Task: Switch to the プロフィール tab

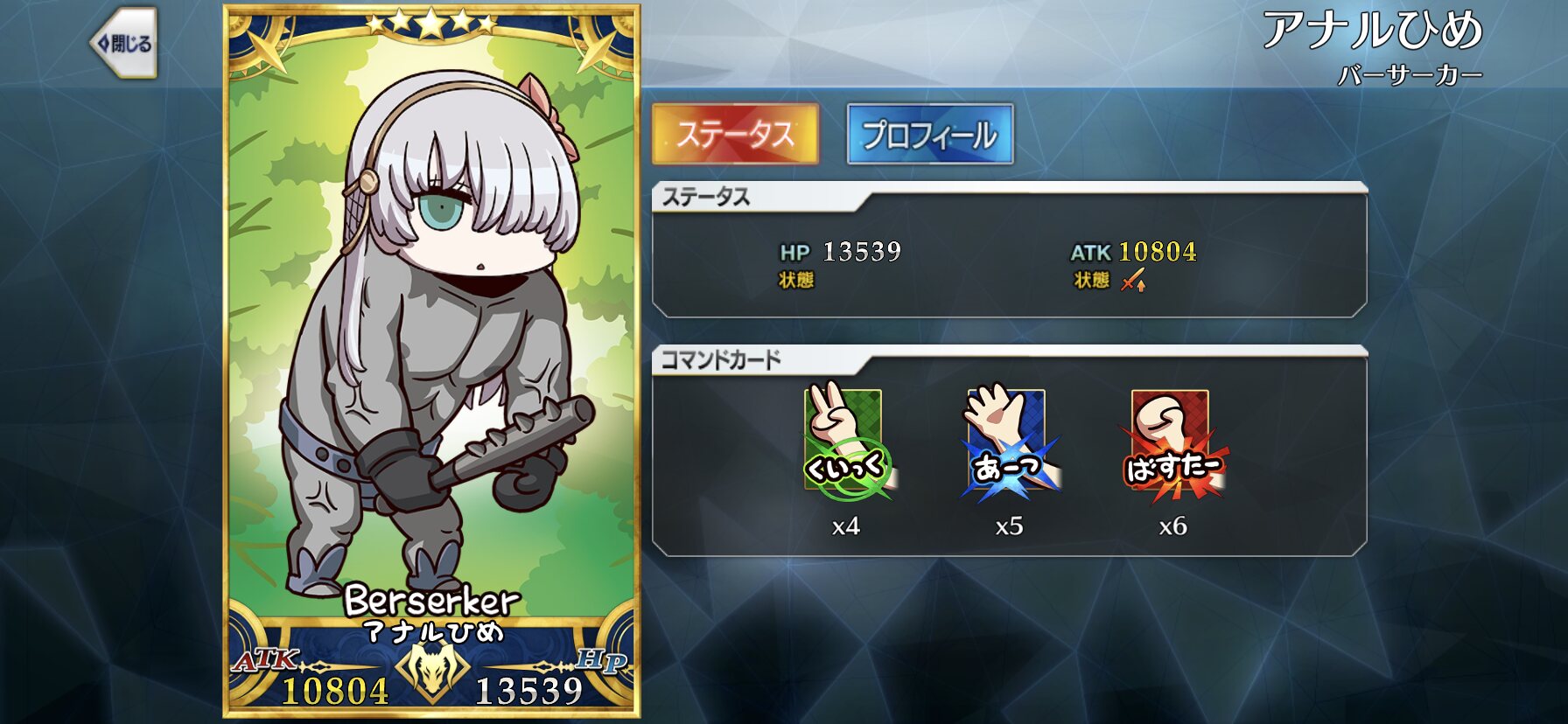Action: (930, 134)
